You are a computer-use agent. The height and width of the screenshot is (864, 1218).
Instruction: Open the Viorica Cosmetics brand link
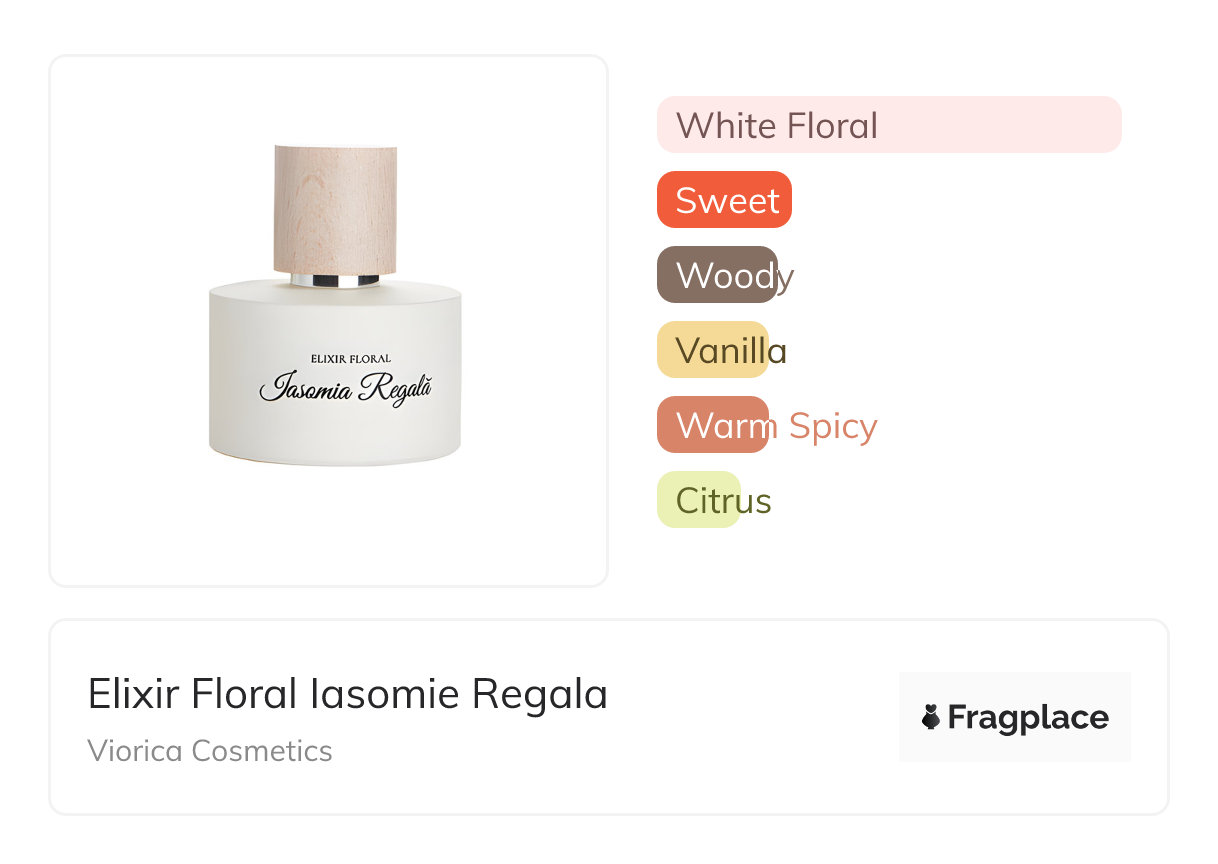click(210, 751)
